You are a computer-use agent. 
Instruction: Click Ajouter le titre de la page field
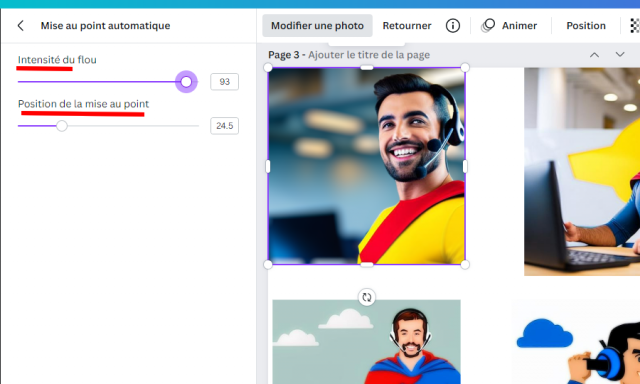coord(369,55)
